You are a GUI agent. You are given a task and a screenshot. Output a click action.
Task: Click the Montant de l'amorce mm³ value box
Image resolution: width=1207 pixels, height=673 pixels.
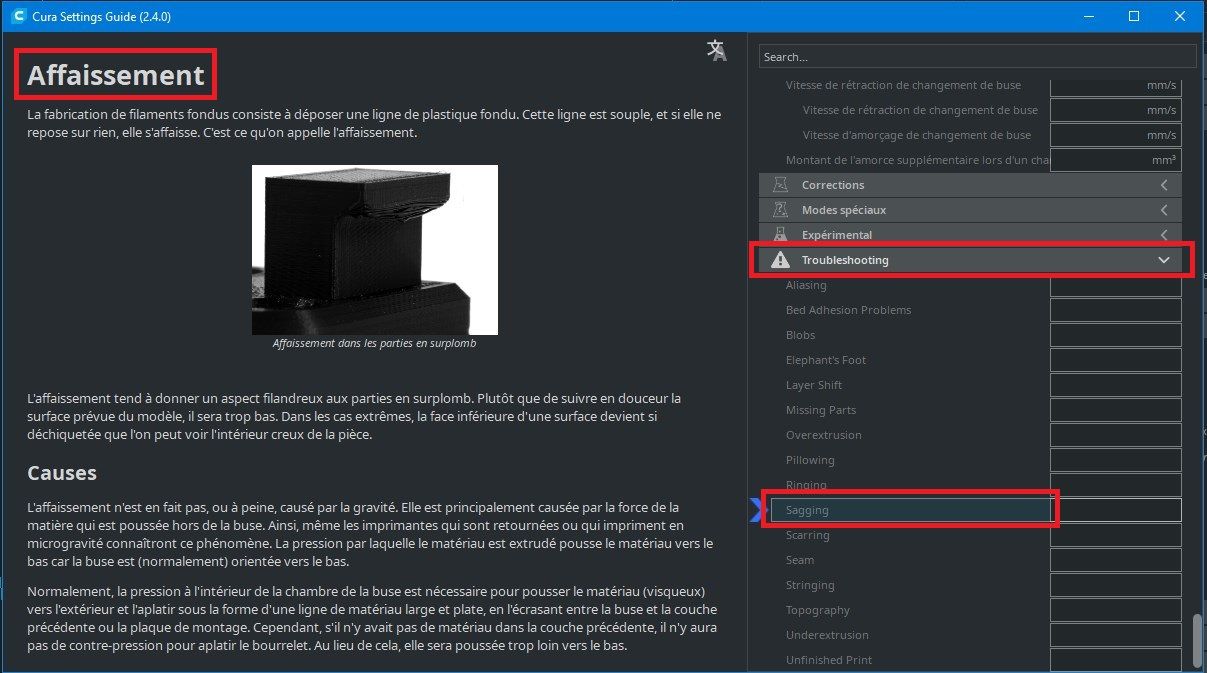coord(1115,160)
